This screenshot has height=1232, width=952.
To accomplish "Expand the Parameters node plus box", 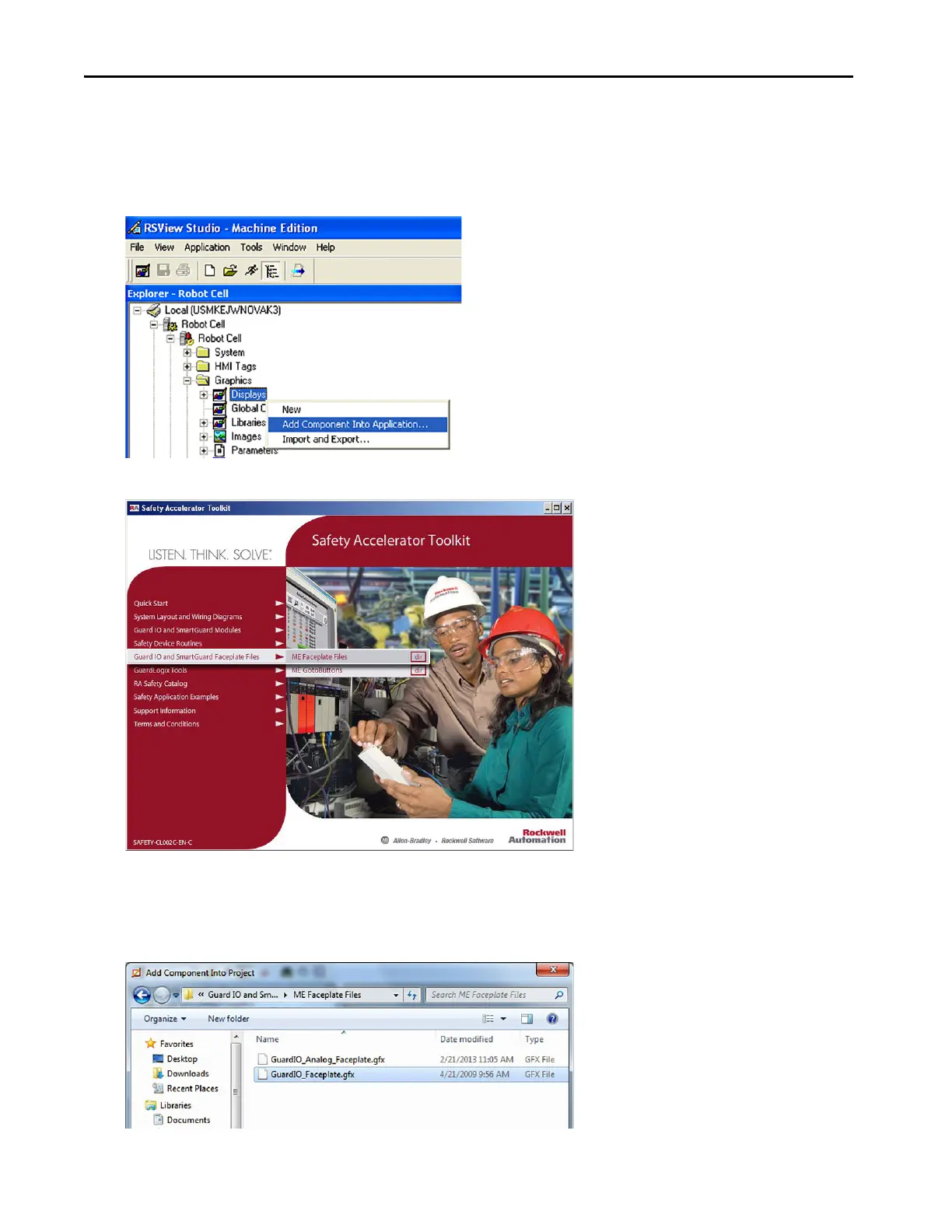I will [204, 451].
